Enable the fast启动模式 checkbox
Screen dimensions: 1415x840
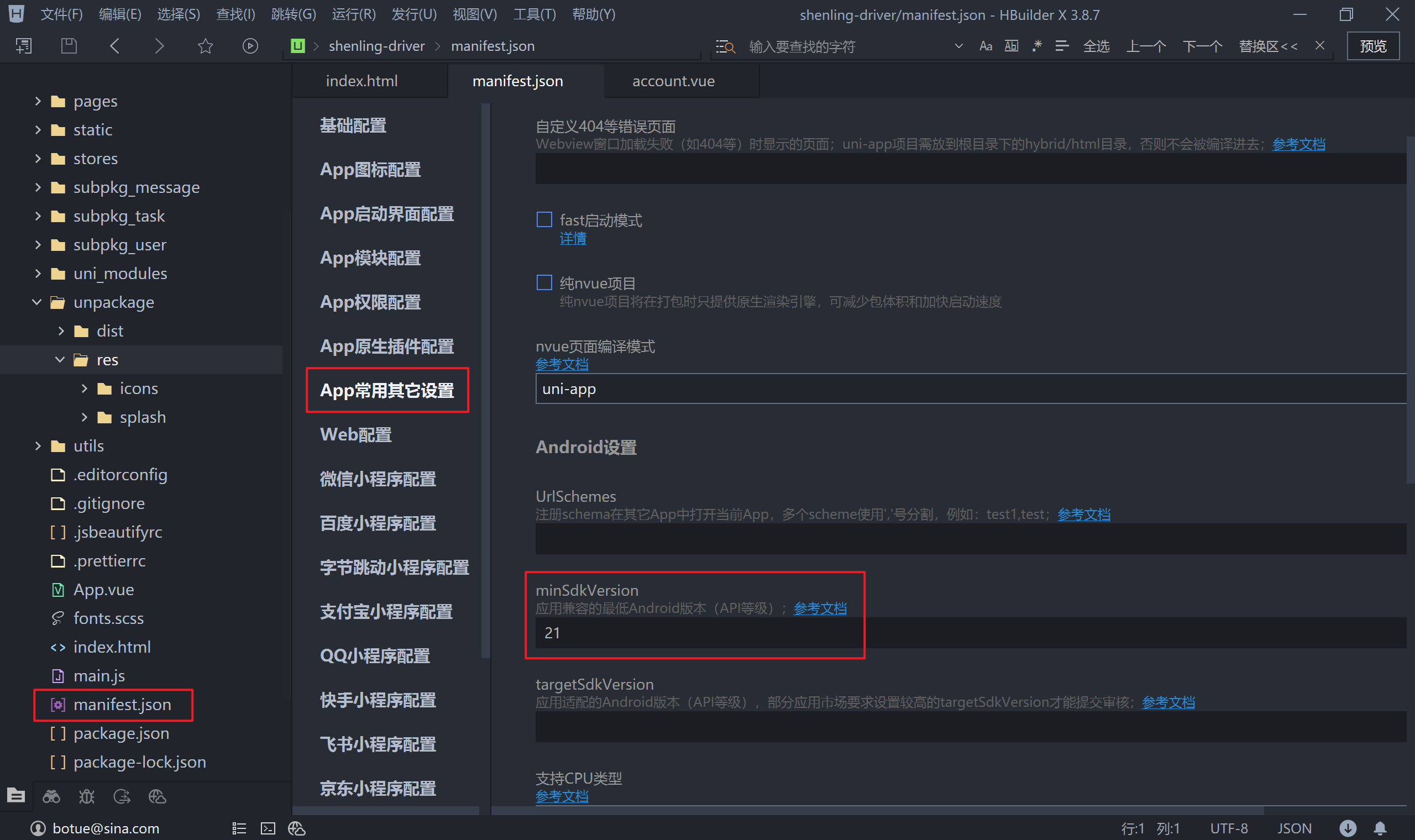544,219
